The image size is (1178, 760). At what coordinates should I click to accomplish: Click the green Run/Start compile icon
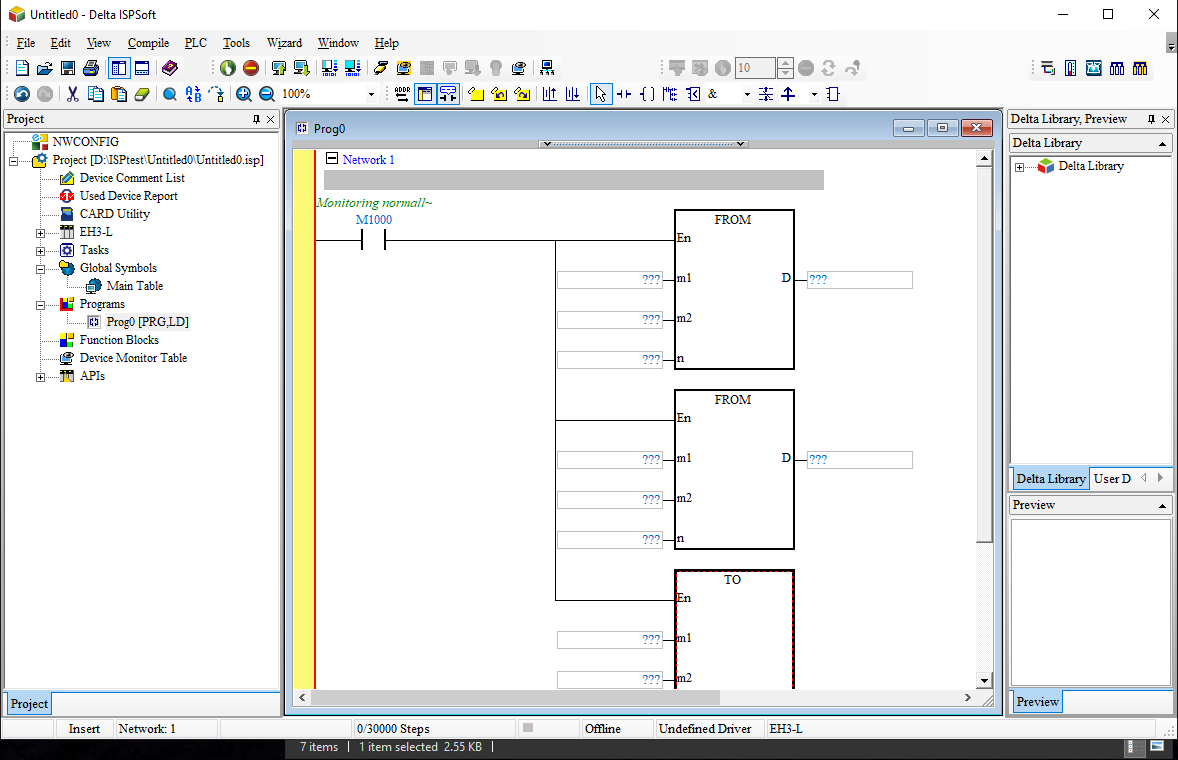click(226, 67)
